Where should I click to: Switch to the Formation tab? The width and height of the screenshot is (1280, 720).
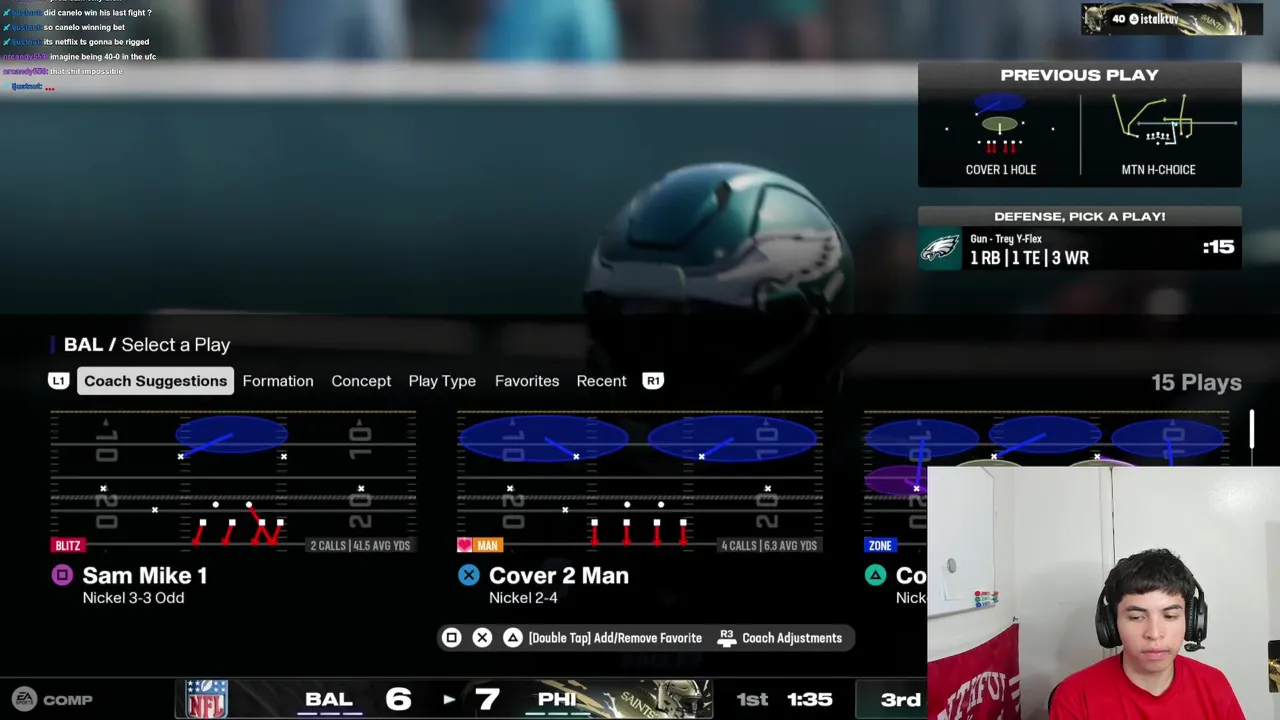tap(278, 381)
